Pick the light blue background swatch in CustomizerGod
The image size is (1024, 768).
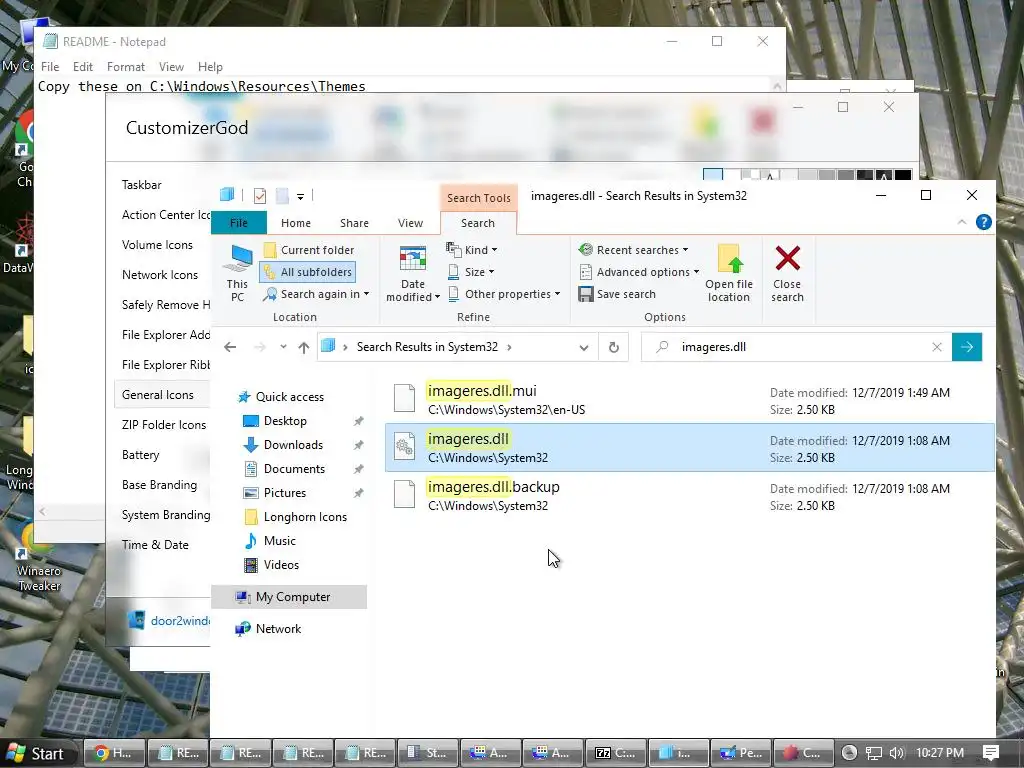coord(712,175)
